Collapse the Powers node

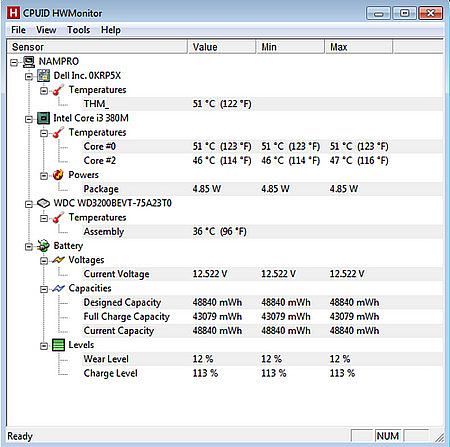[44, 176]
